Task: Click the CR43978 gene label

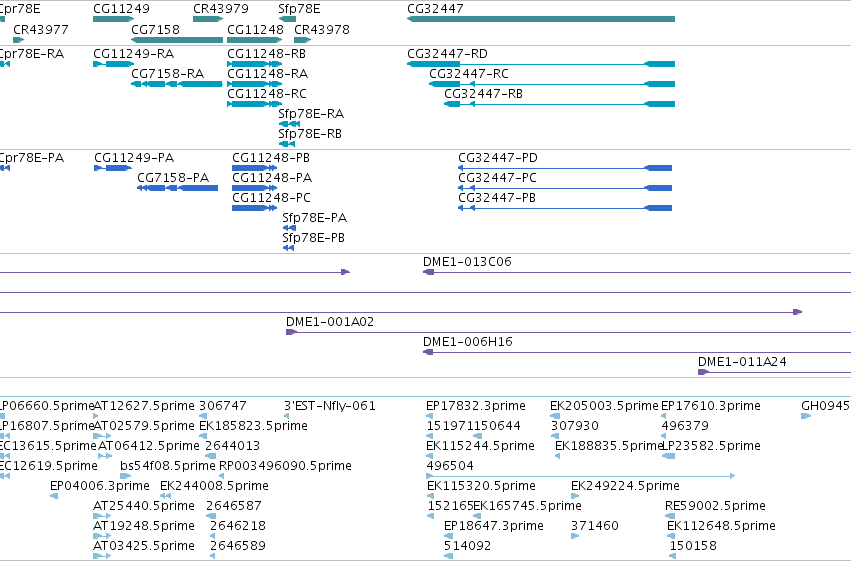Action: [322, 29]
